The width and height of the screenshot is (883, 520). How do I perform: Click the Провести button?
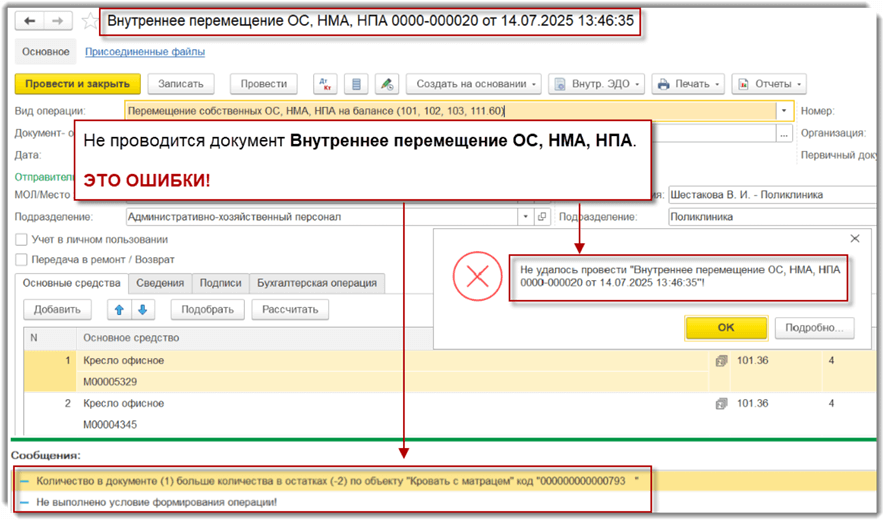[x=264, y=84]
